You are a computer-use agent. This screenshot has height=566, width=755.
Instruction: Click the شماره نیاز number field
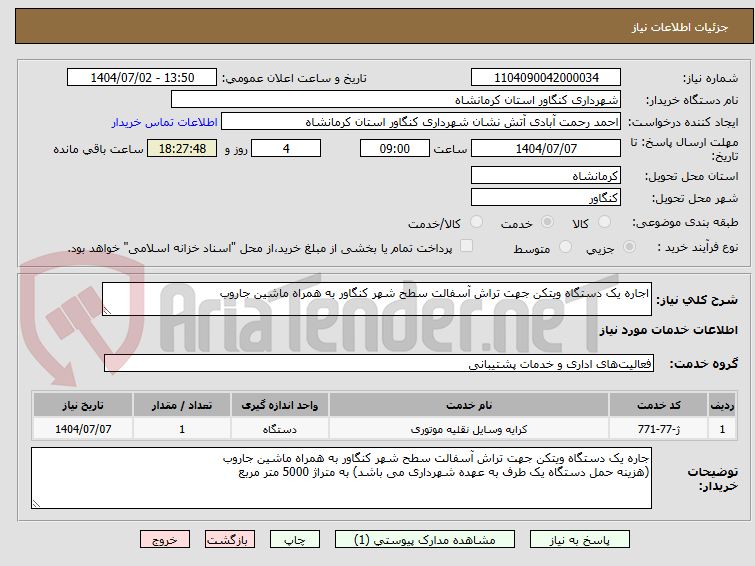tap(546, 78)
